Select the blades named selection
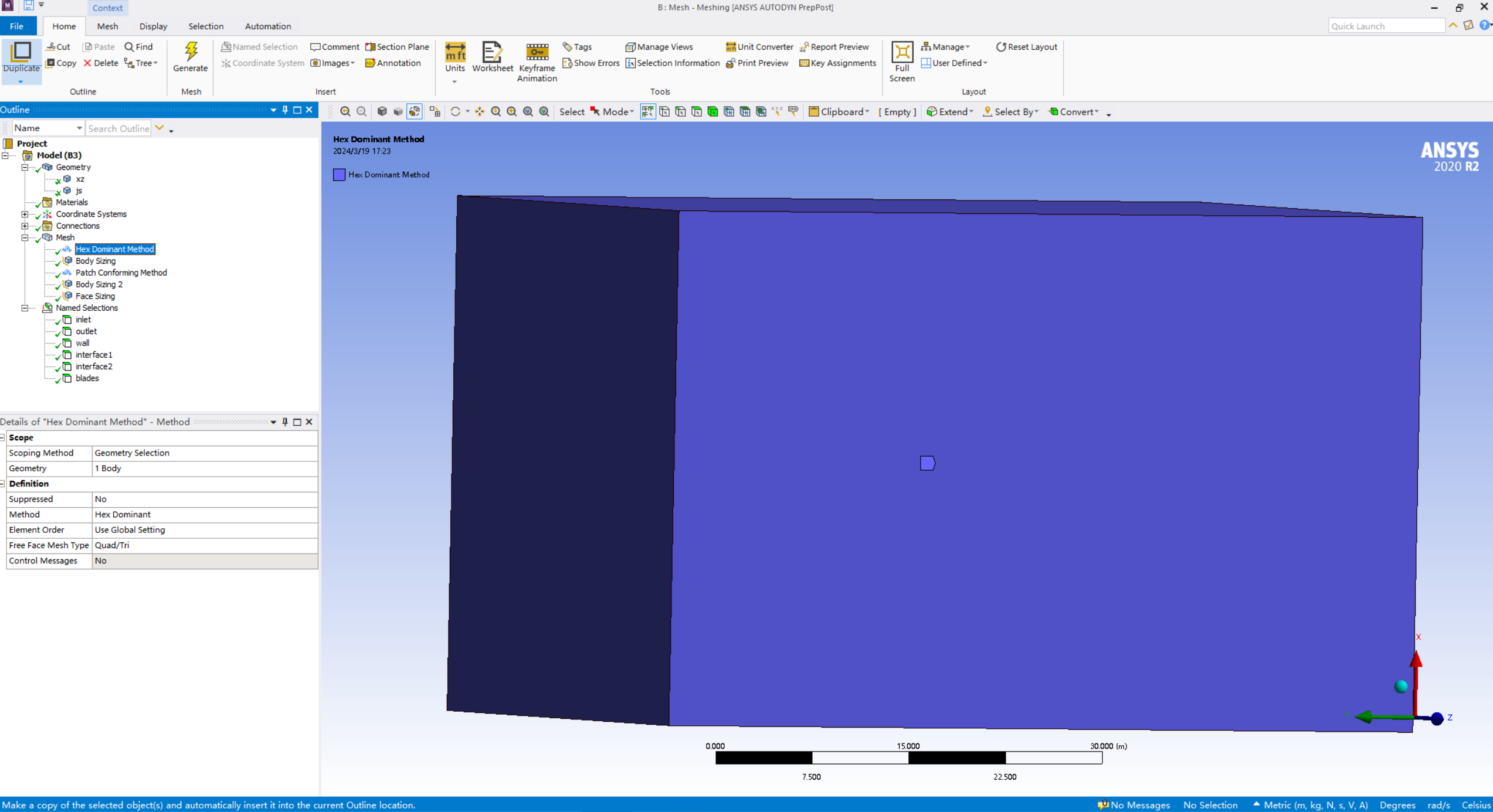 [x=87, y=378]
